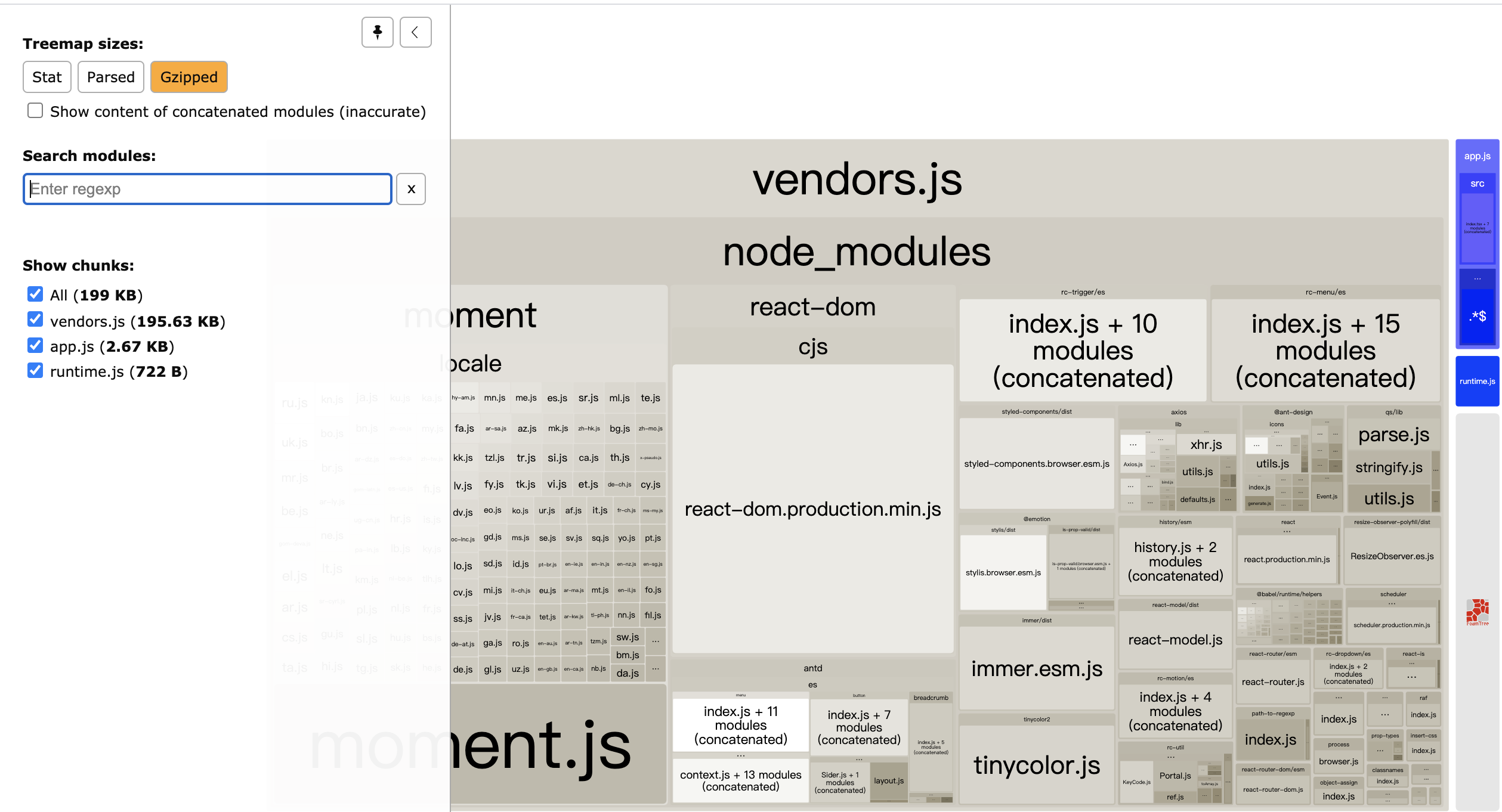Uncheck the runtime.js chunk checkbox
Image resolution: width=1502 pixels, height=812 pixels.
pyautogui.click(x=35, y=371)
